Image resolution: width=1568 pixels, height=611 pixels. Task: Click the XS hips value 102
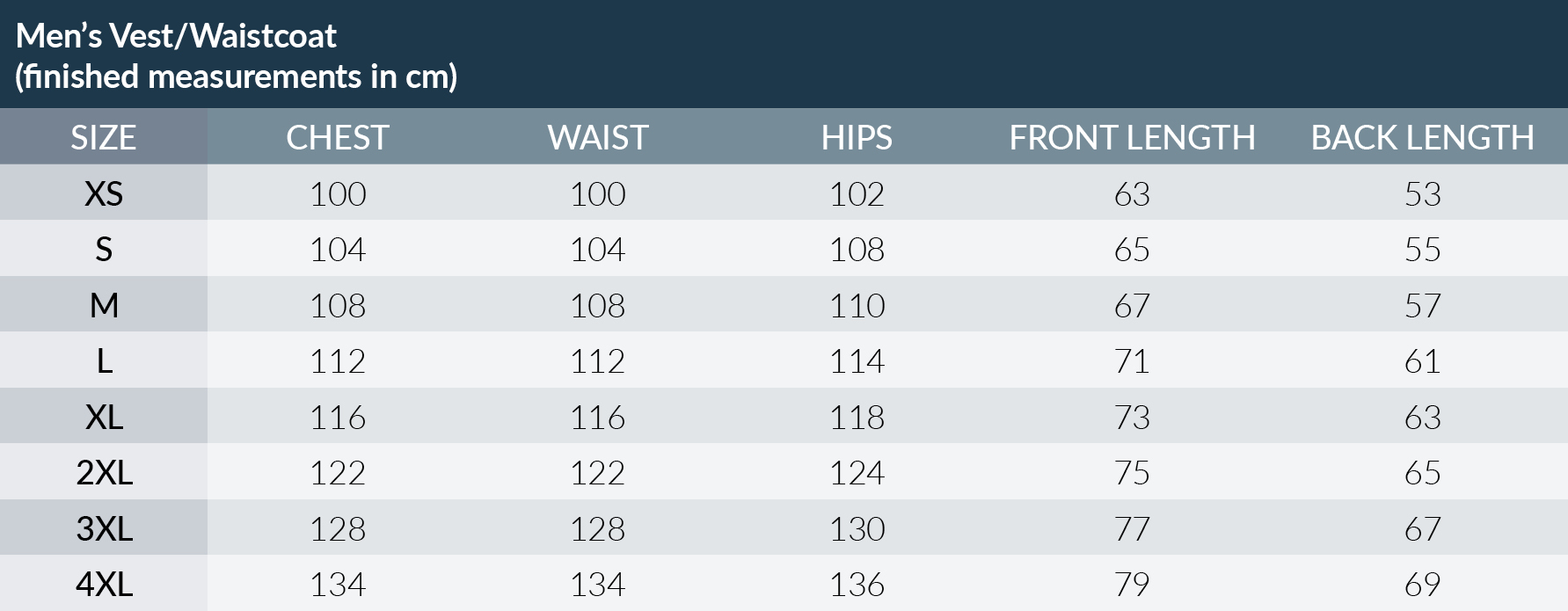click(857, 193)
